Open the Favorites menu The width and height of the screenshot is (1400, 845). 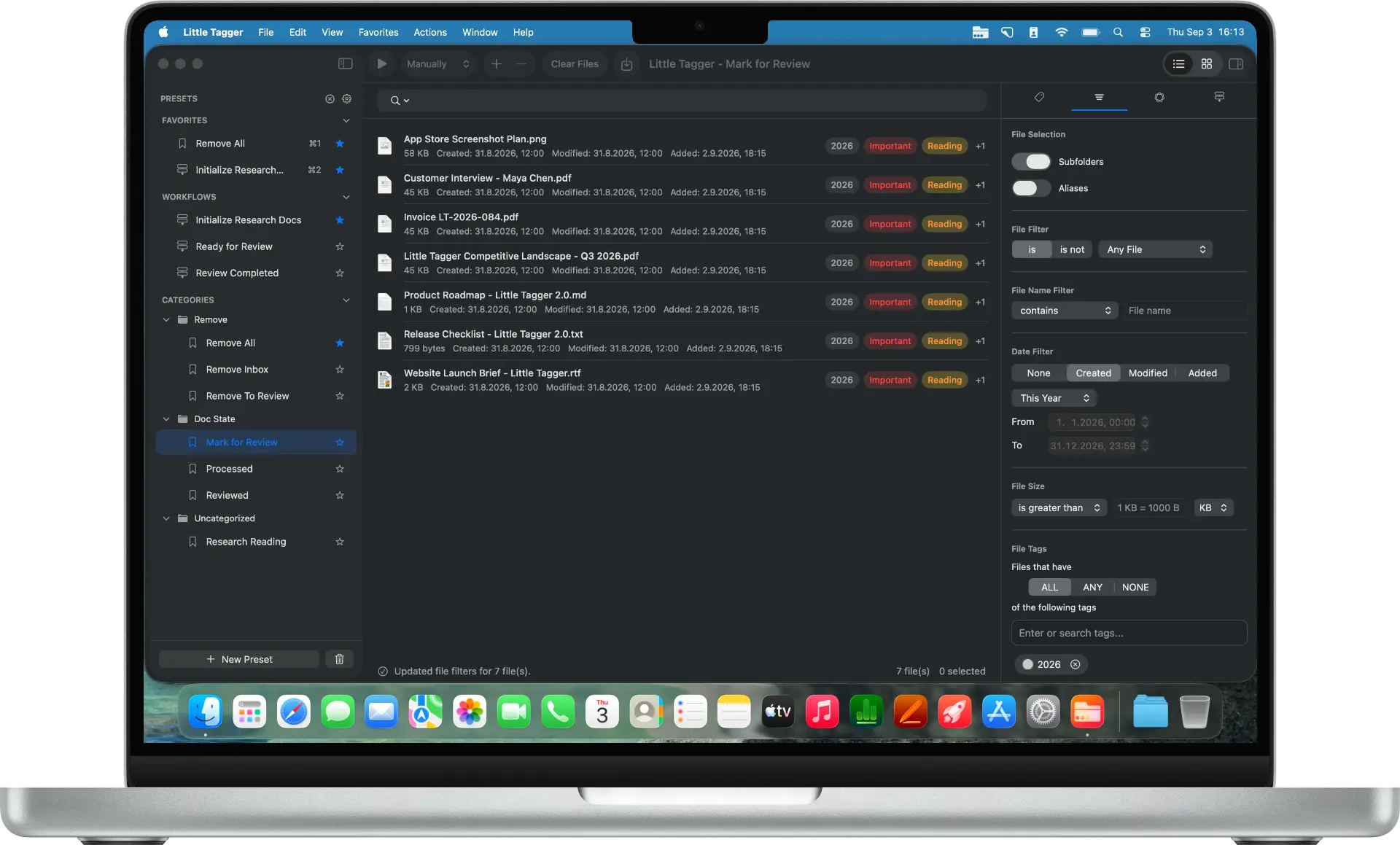[x=378, y=32]
